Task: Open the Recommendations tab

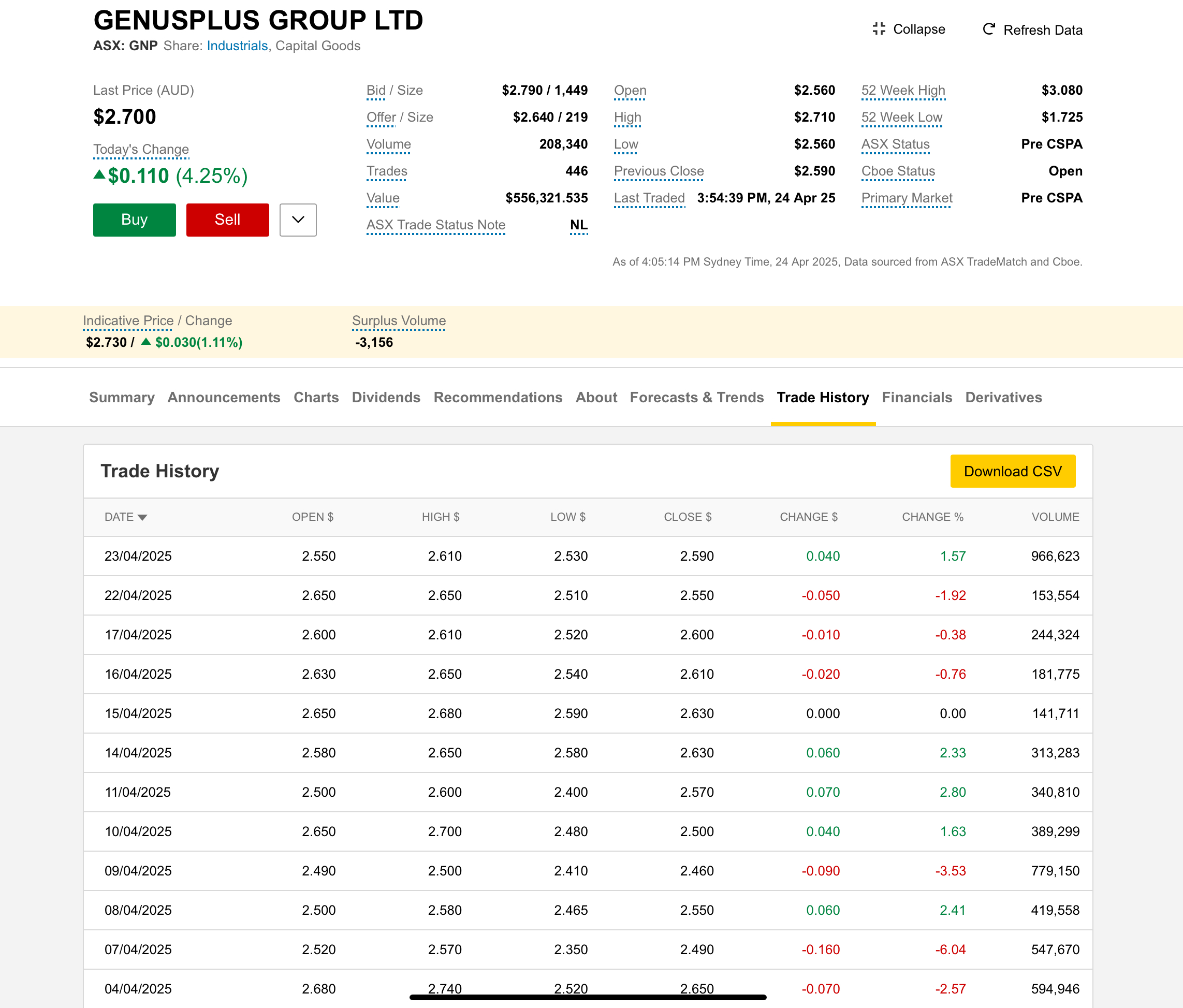Action: click(498, 397)
